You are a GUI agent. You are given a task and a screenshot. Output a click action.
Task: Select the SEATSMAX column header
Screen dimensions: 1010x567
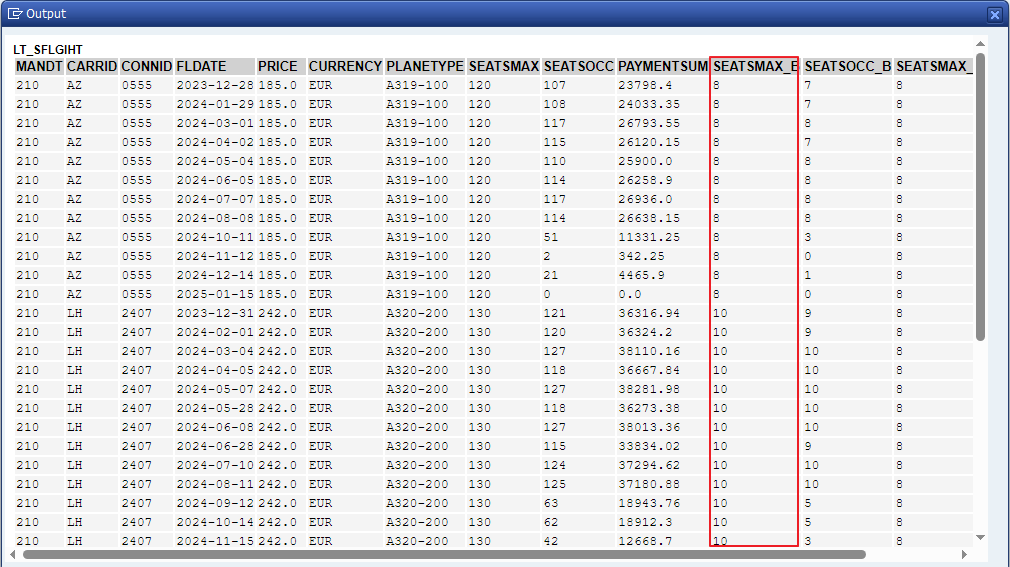tap(504, 66)
